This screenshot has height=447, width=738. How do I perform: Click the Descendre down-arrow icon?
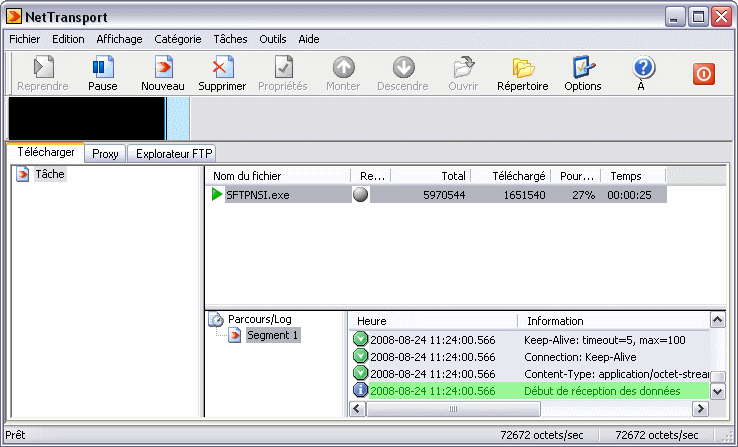pyautogui.click(x=403, y=68)
